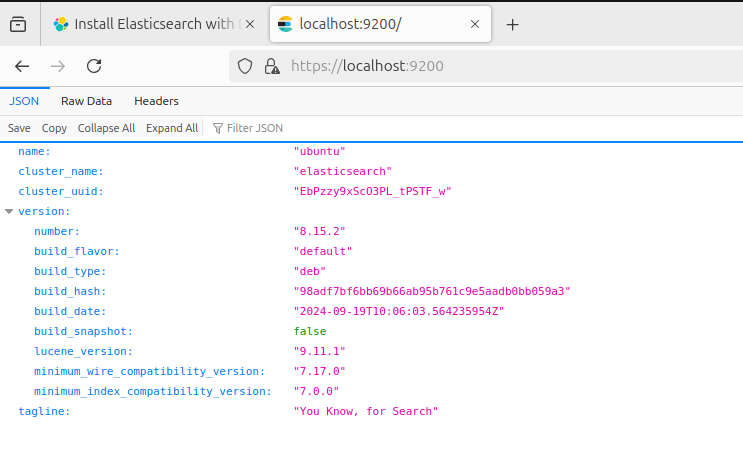Select the build_hash key
Image resolution: width=743 pixels, height=472 pixels.
(70, 291)
